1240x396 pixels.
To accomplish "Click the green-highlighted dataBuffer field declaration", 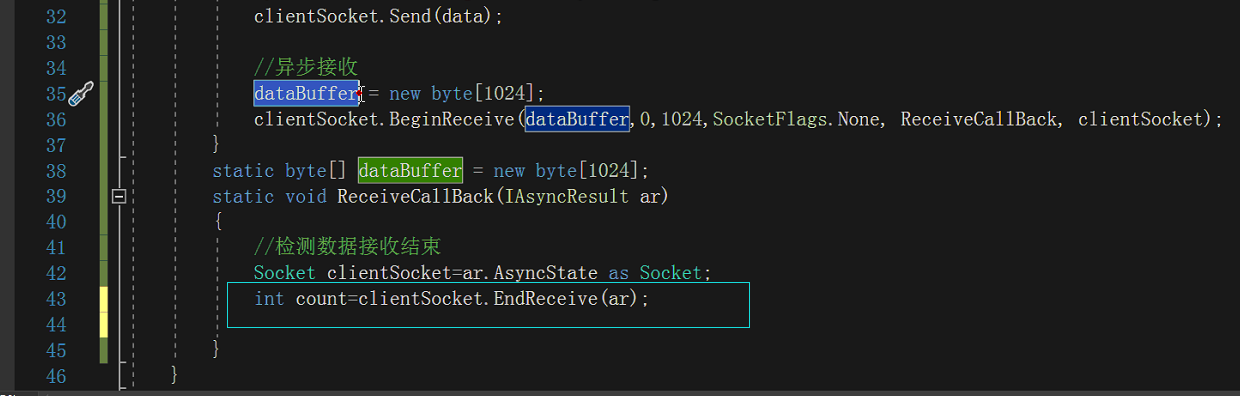I will click(x=410, y=170).
